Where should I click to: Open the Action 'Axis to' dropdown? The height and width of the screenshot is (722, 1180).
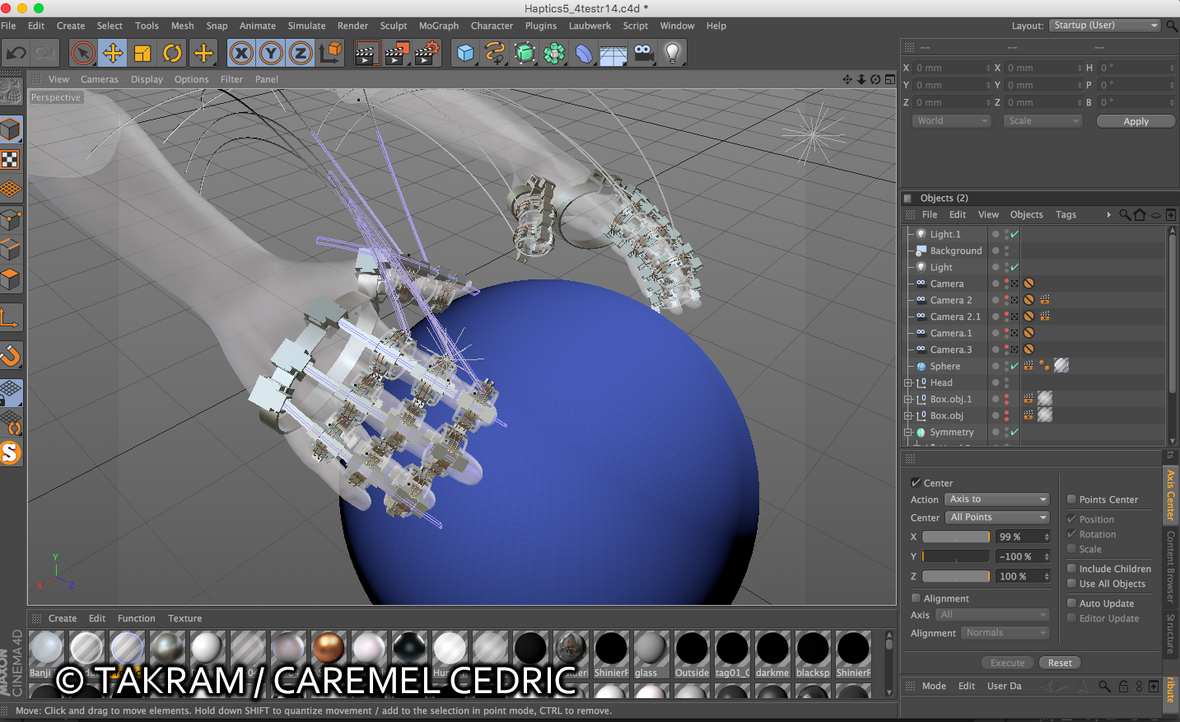click(997, 499)
